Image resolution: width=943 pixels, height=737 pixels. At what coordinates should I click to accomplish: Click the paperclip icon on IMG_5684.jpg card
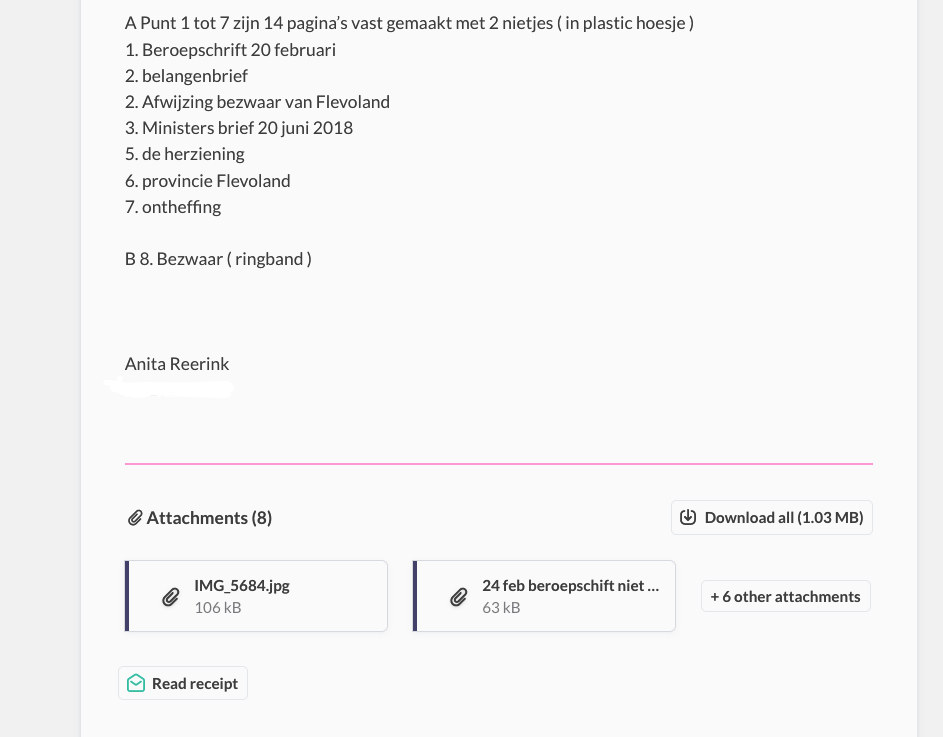(171, 597)
